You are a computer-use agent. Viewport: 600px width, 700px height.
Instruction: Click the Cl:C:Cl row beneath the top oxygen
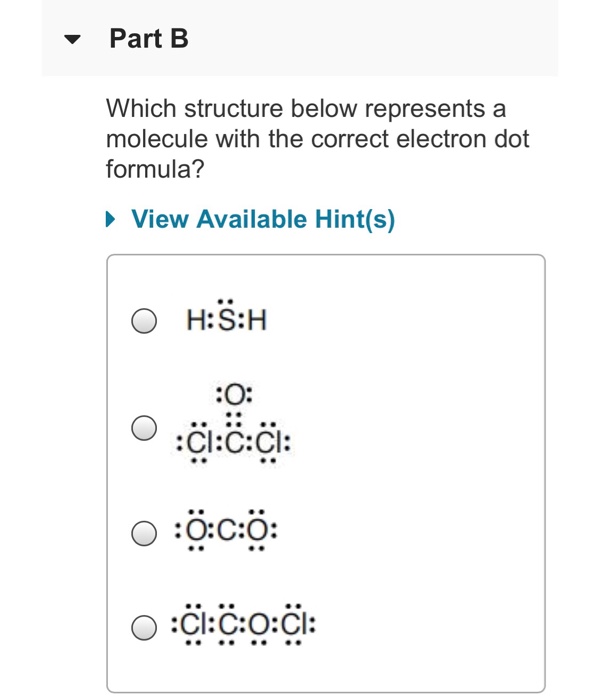click(x=233, y=442)
